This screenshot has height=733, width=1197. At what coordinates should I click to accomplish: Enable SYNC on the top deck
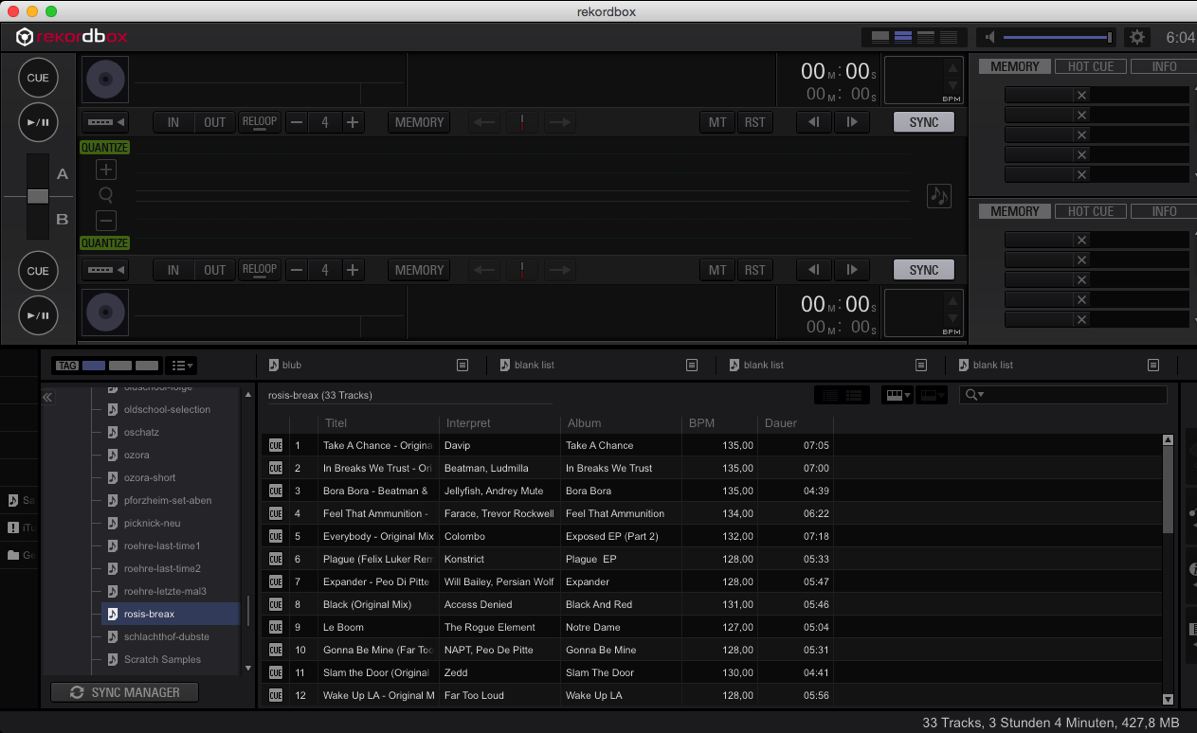pyautogui.click(x=923, y=122)
